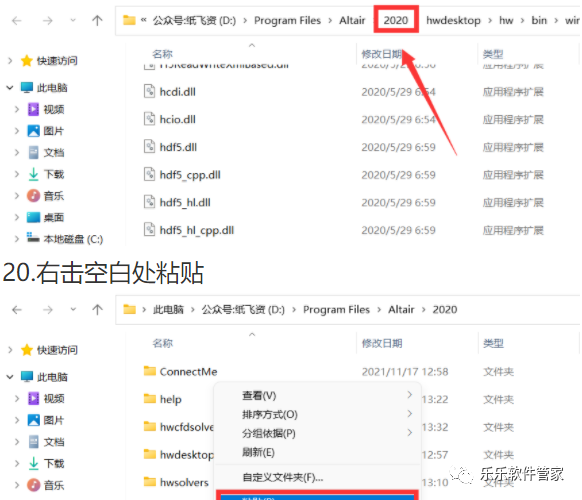The image size is (582, 500).
Task: Select hdf5_hl.dll file name
Action: (185, 202)
